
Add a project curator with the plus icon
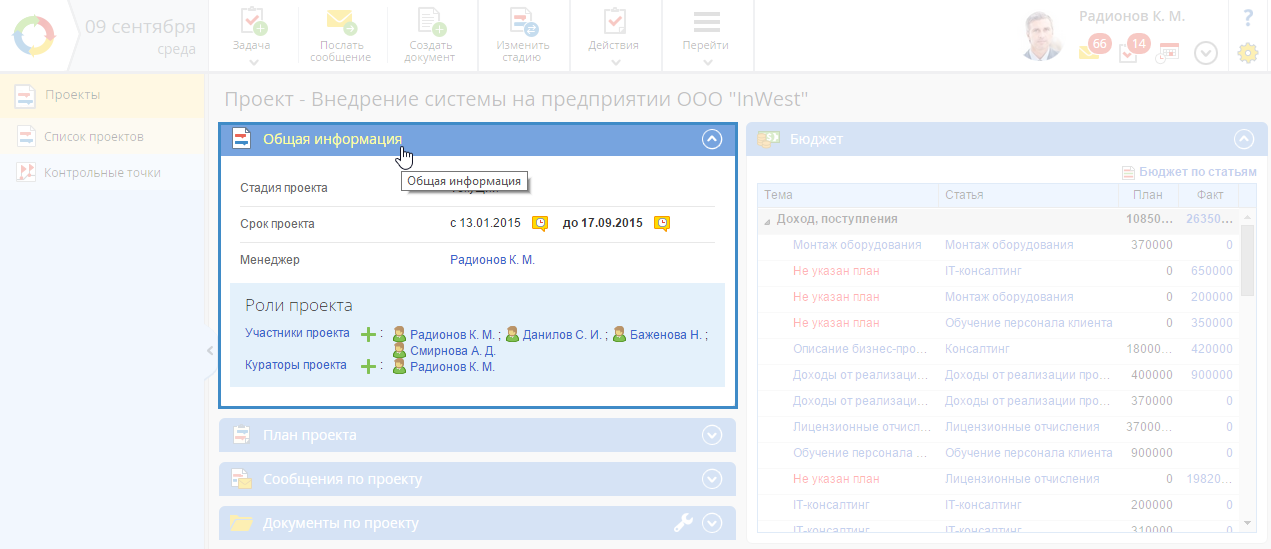pos(368,366)
